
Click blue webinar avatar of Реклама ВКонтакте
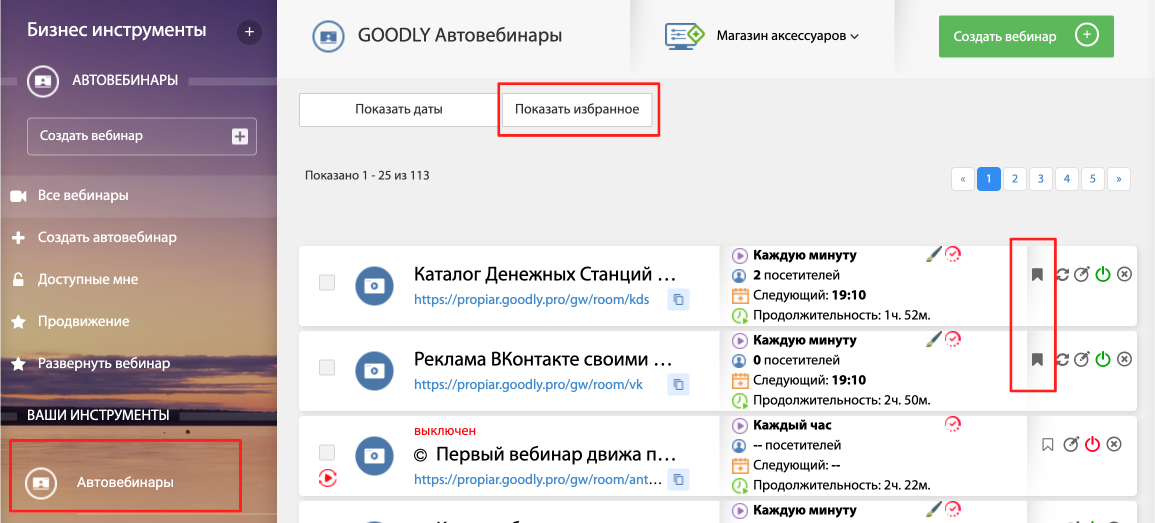pos(375,371)
